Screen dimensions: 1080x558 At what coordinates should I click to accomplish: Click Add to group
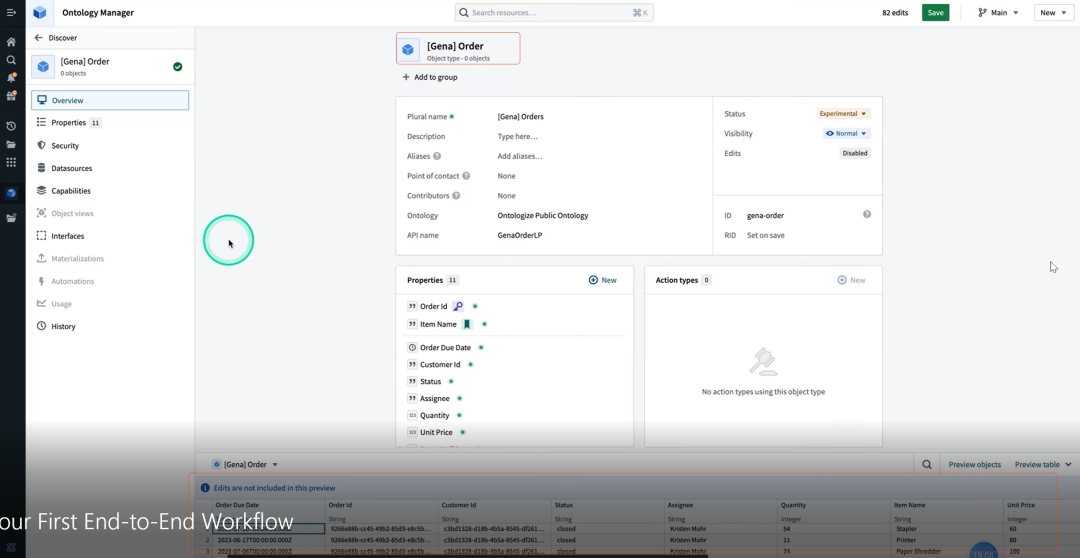430,77
